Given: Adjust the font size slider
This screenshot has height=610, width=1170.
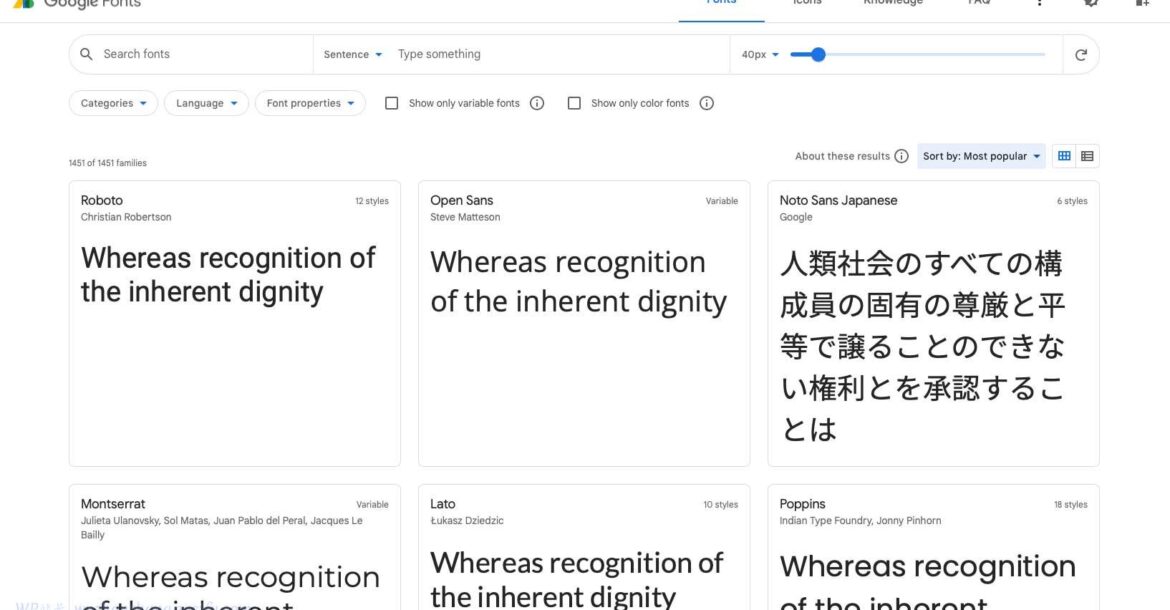Looking at the screenshot, I should 820,54.
